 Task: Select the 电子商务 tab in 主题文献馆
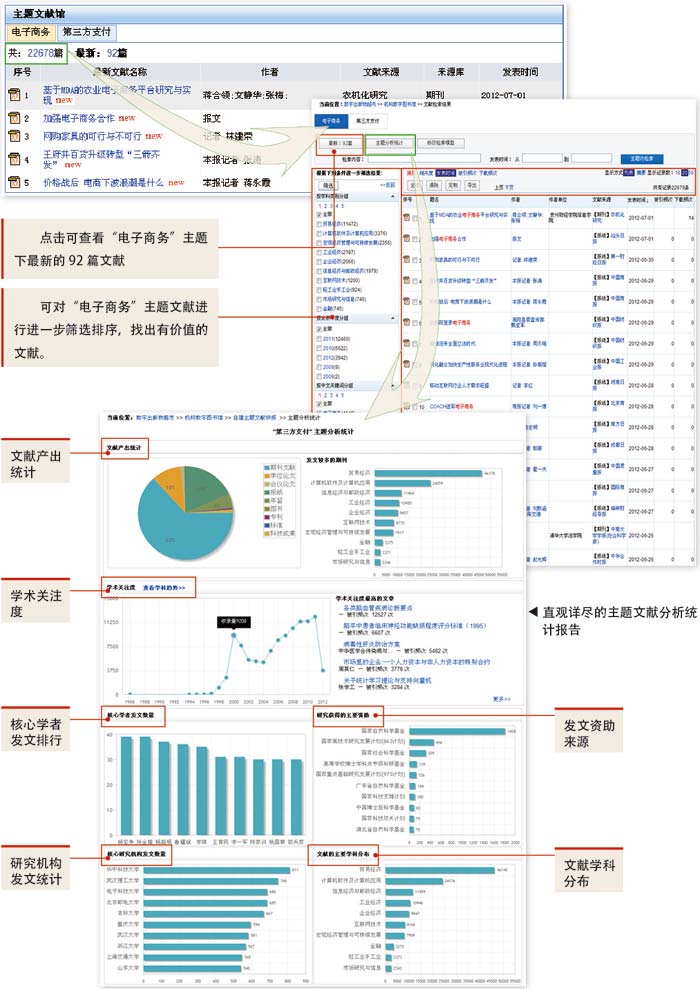30,32
